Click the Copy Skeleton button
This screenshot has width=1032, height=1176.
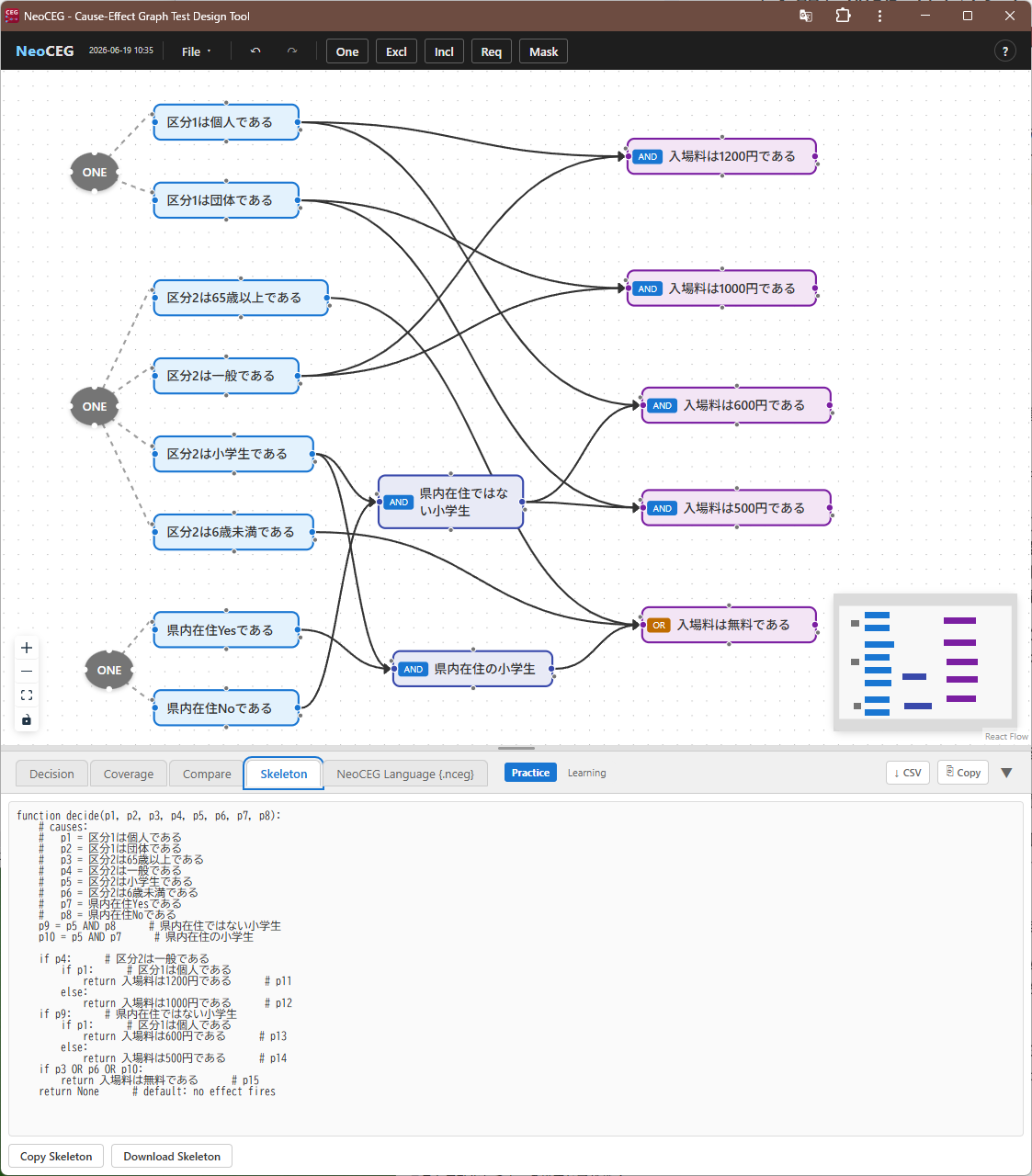(x=56, y=1156)
